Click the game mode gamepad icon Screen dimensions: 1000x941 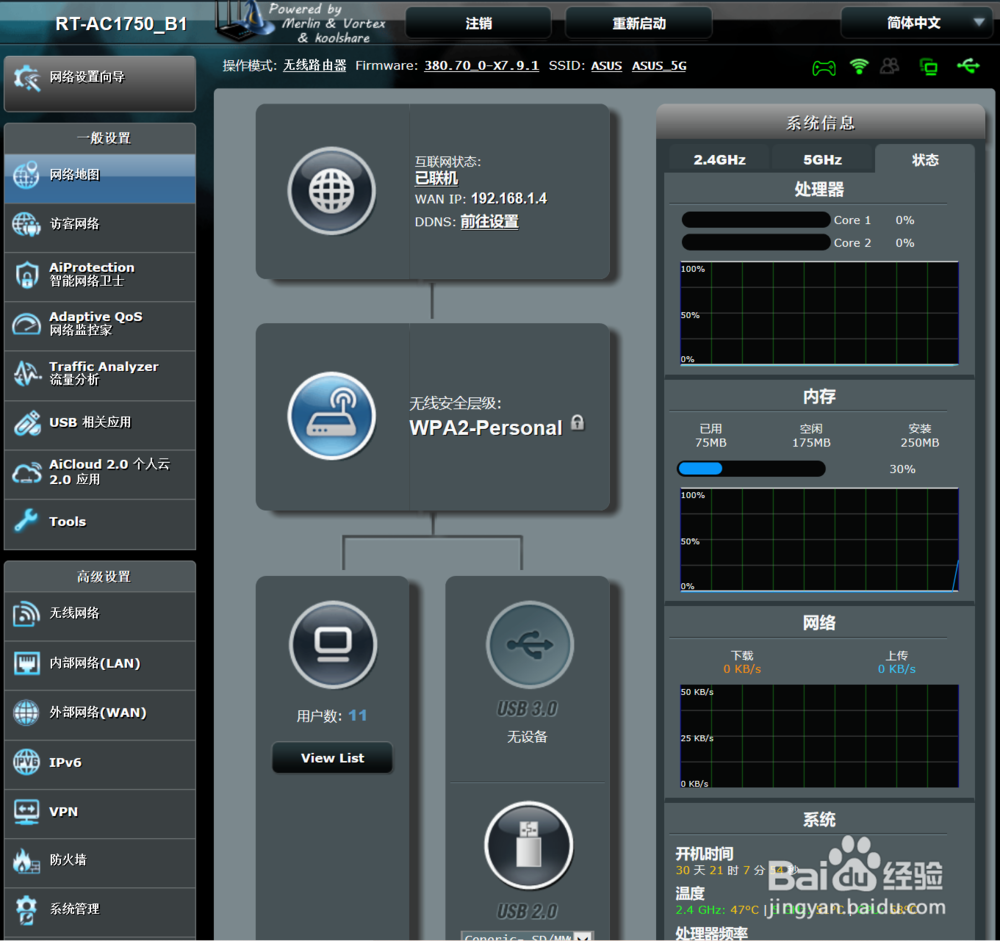(823, 67)
